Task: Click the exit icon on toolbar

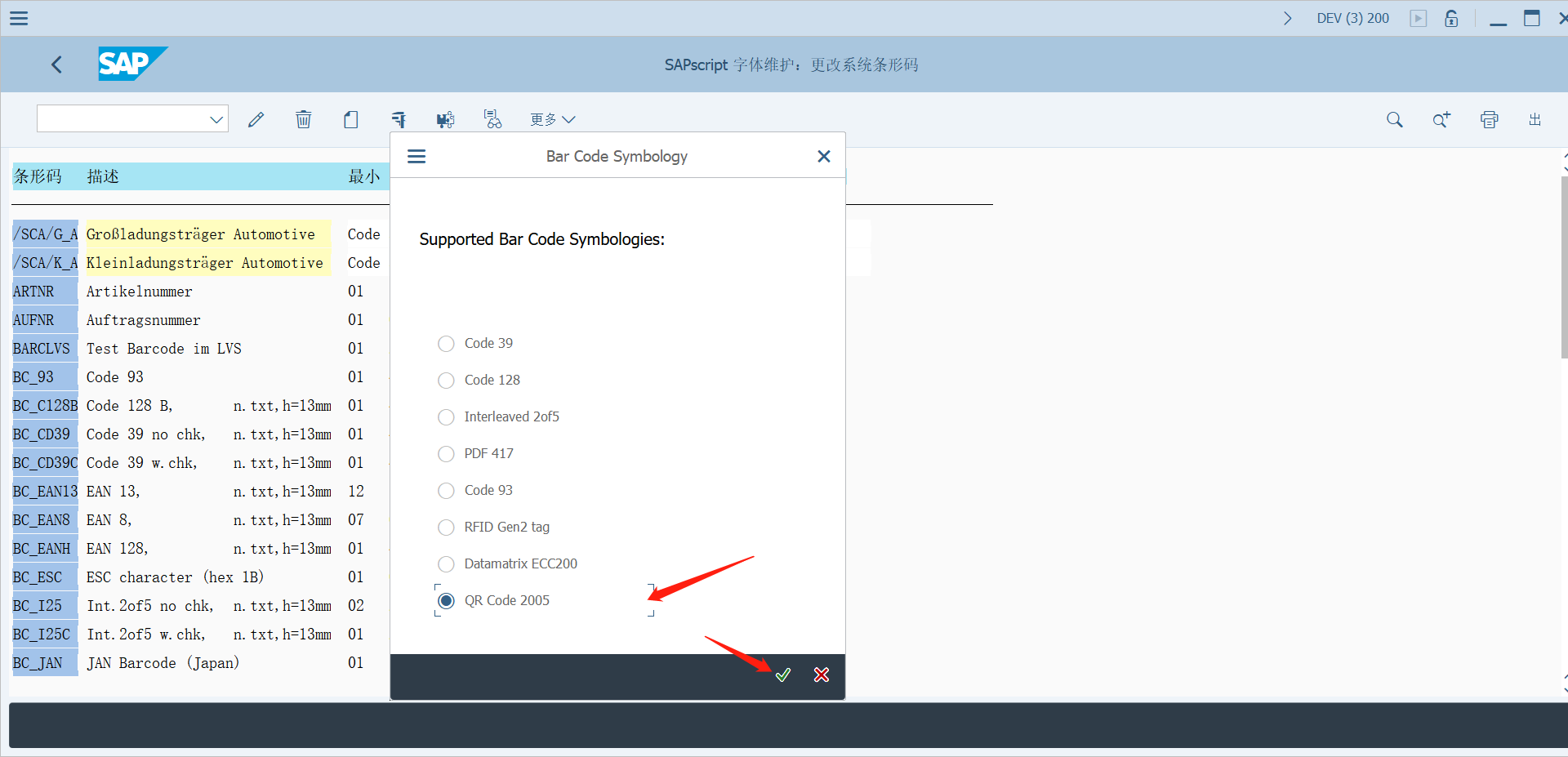Action: (1535, 120)
